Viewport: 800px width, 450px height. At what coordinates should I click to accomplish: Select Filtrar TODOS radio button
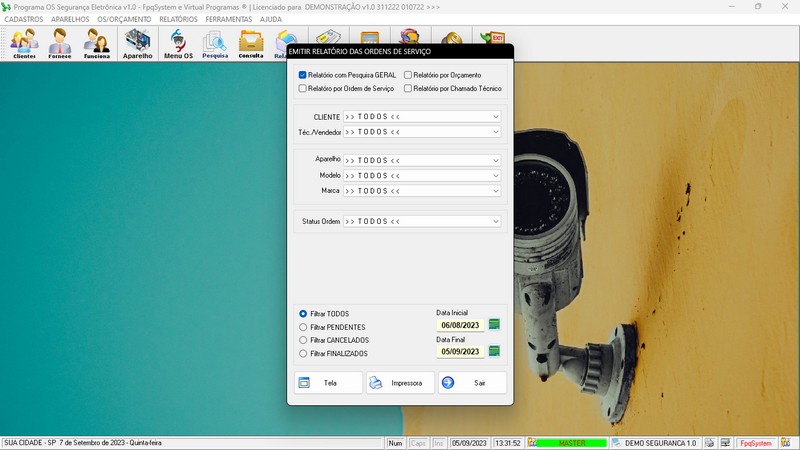click(303, 314)
